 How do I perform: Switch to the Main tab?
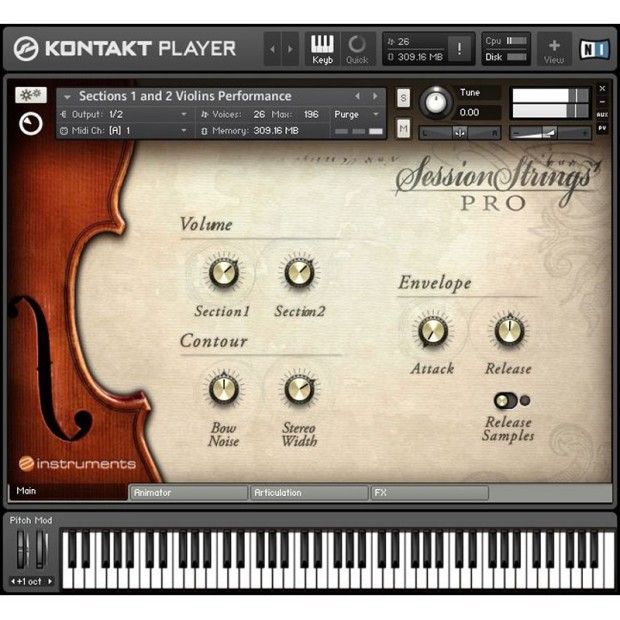pyautogui.click(x=68, y=491)
